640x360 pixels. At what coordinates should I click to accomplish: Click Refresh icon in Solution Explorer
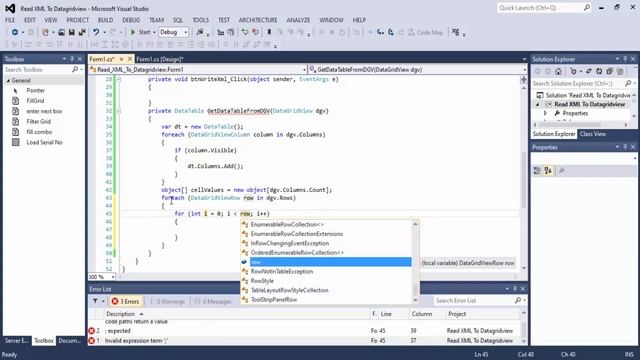pyautogui.click(x=599, y=71)
